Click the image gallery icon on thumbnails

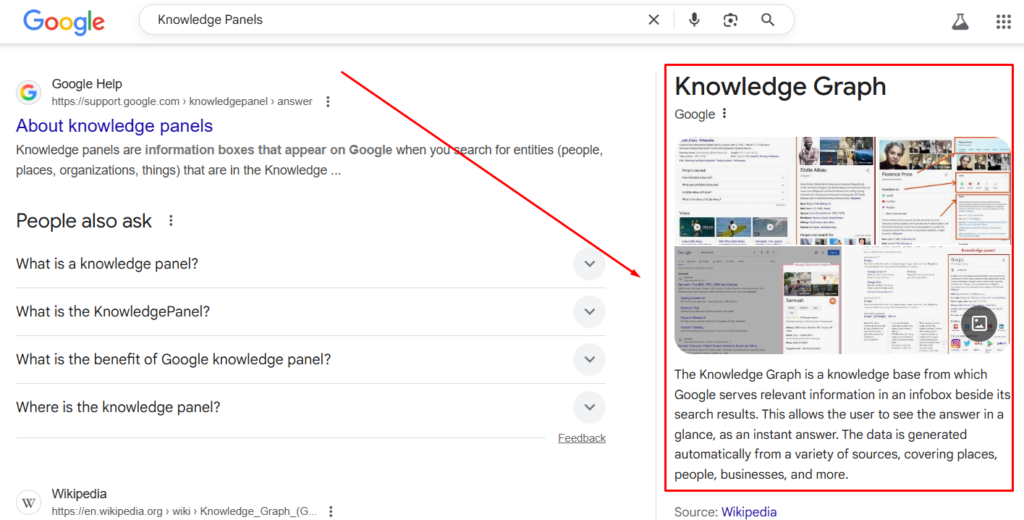978,323
